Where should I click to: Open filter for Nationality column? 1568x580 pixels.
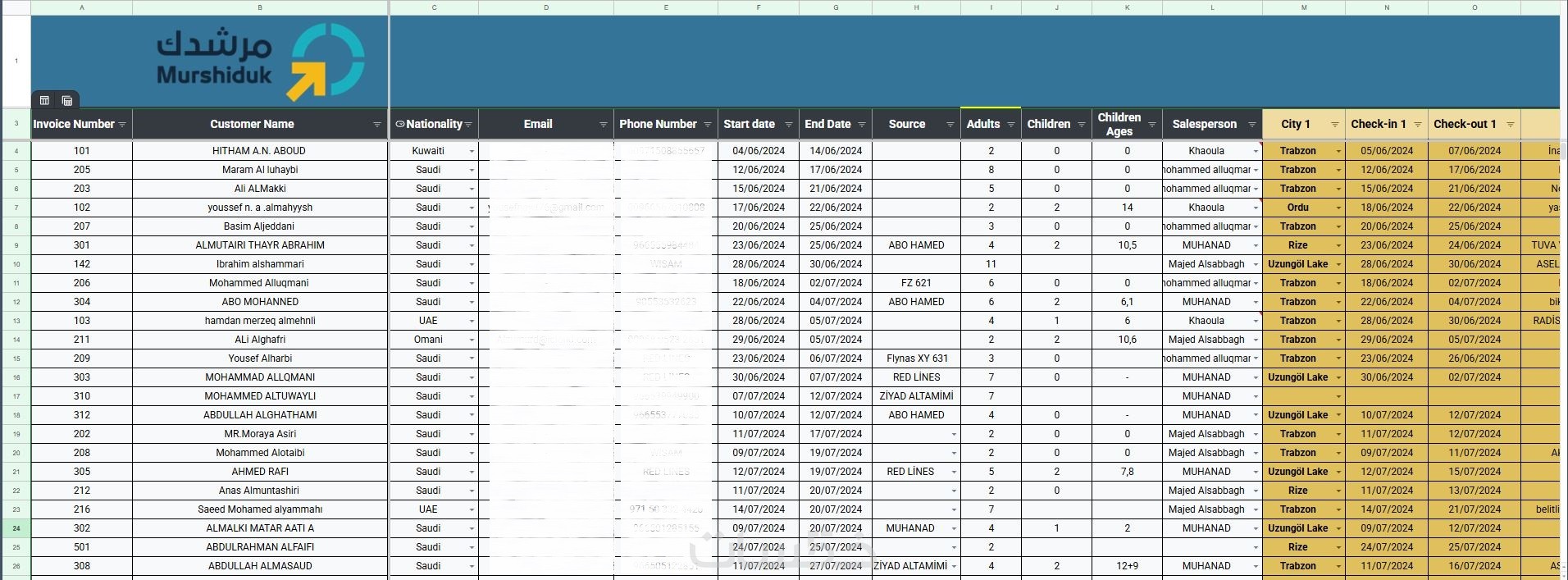tap(468, 125)
